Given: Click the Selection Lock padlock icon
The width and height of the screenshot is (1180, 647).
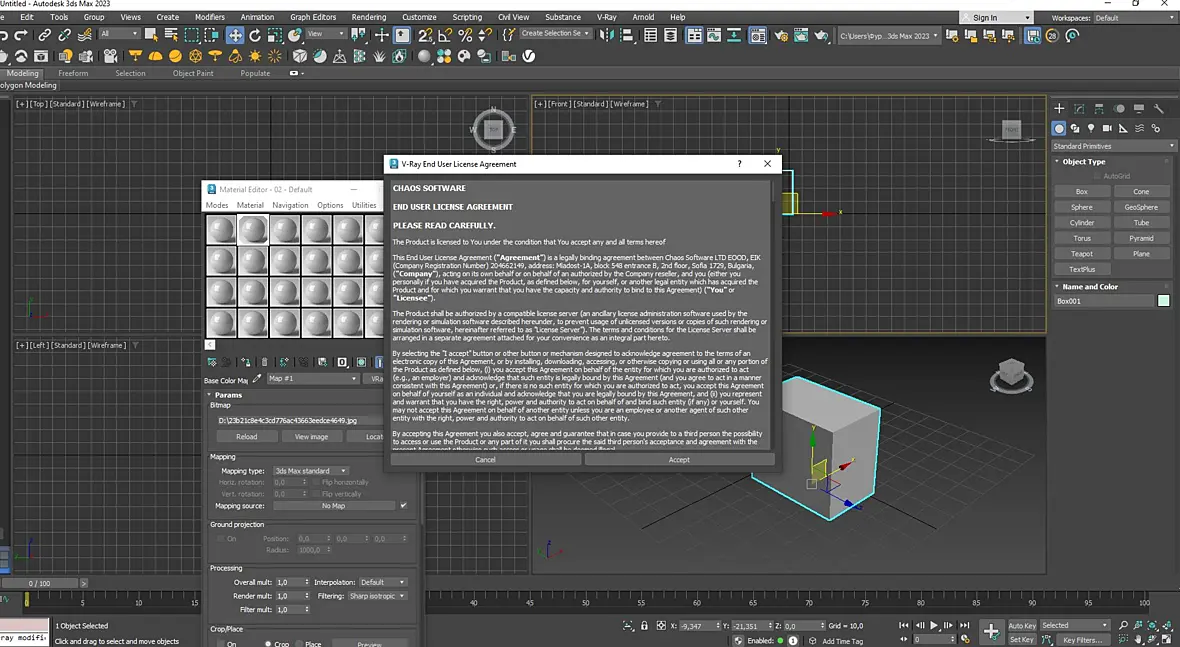Looking at the screenshot, I should pos(644,626).
